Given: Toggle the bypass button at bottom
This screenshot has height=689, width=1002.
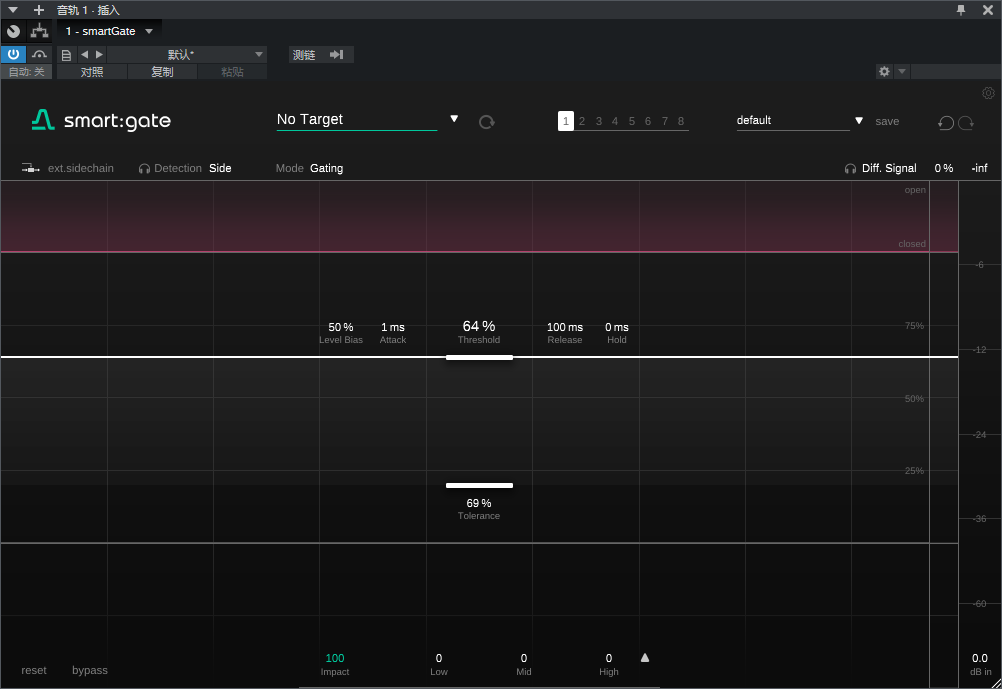Looking at the screenshot, I should point(90,670).
